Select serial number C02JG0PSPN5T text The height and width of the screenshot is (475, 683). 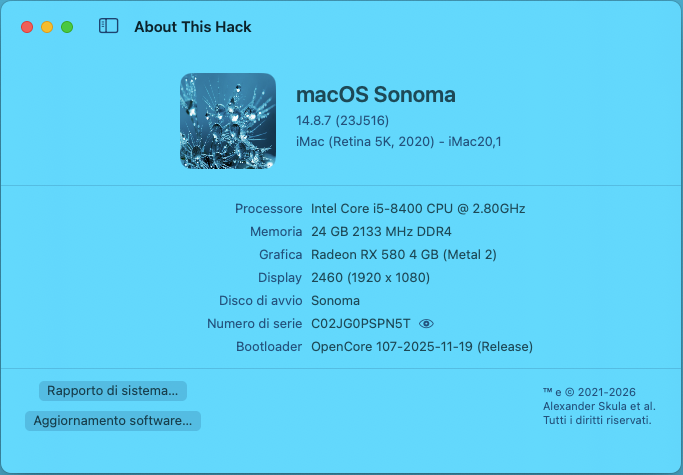tap(361, 324)
